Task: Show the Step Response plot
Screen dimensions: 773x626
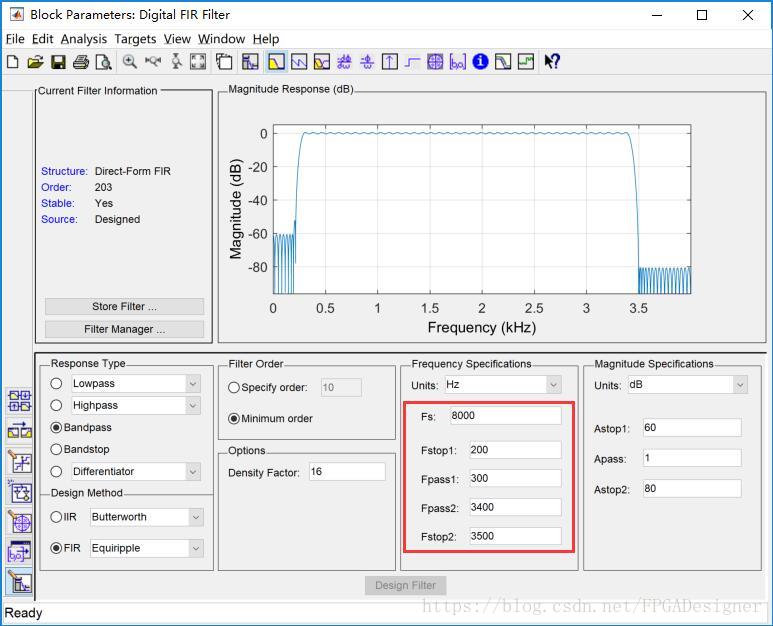Action: 412,62
